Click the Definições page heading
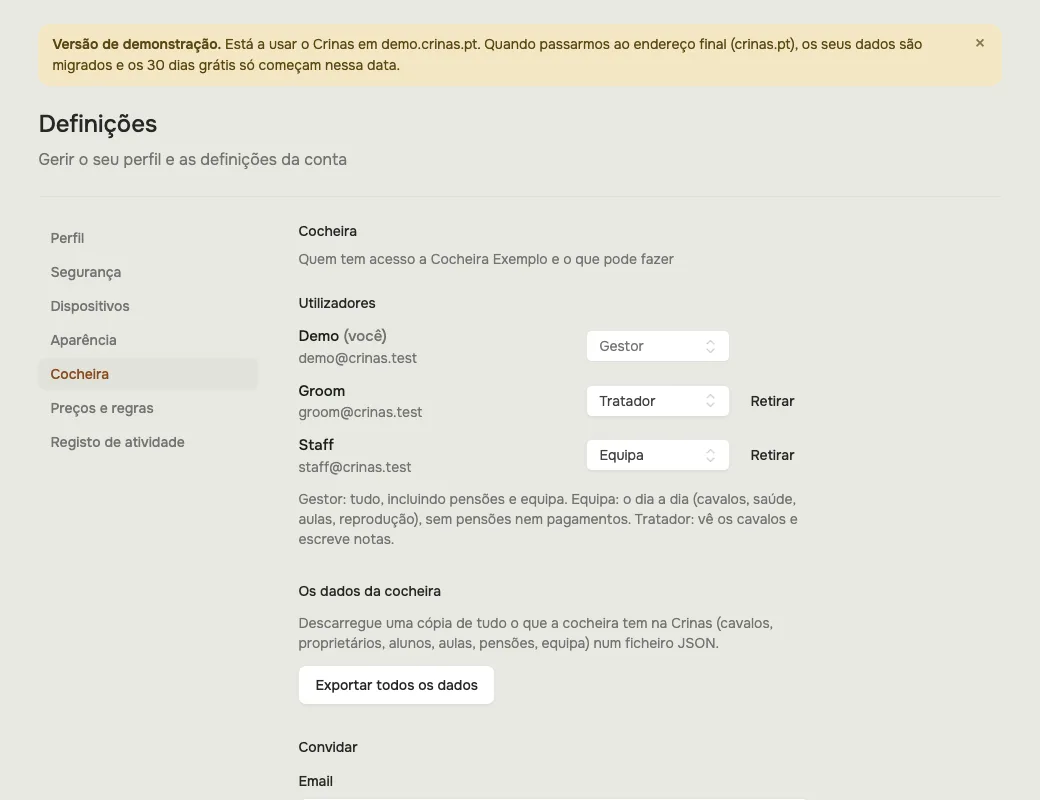Screen dimensions: 1040x800 [98, 124]
